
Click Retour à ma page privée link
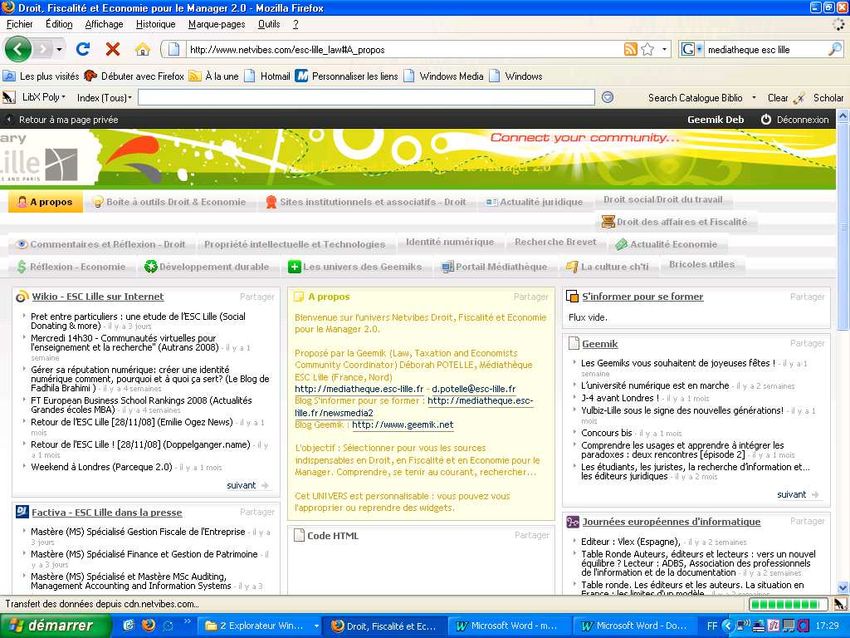tap(68, 120)
